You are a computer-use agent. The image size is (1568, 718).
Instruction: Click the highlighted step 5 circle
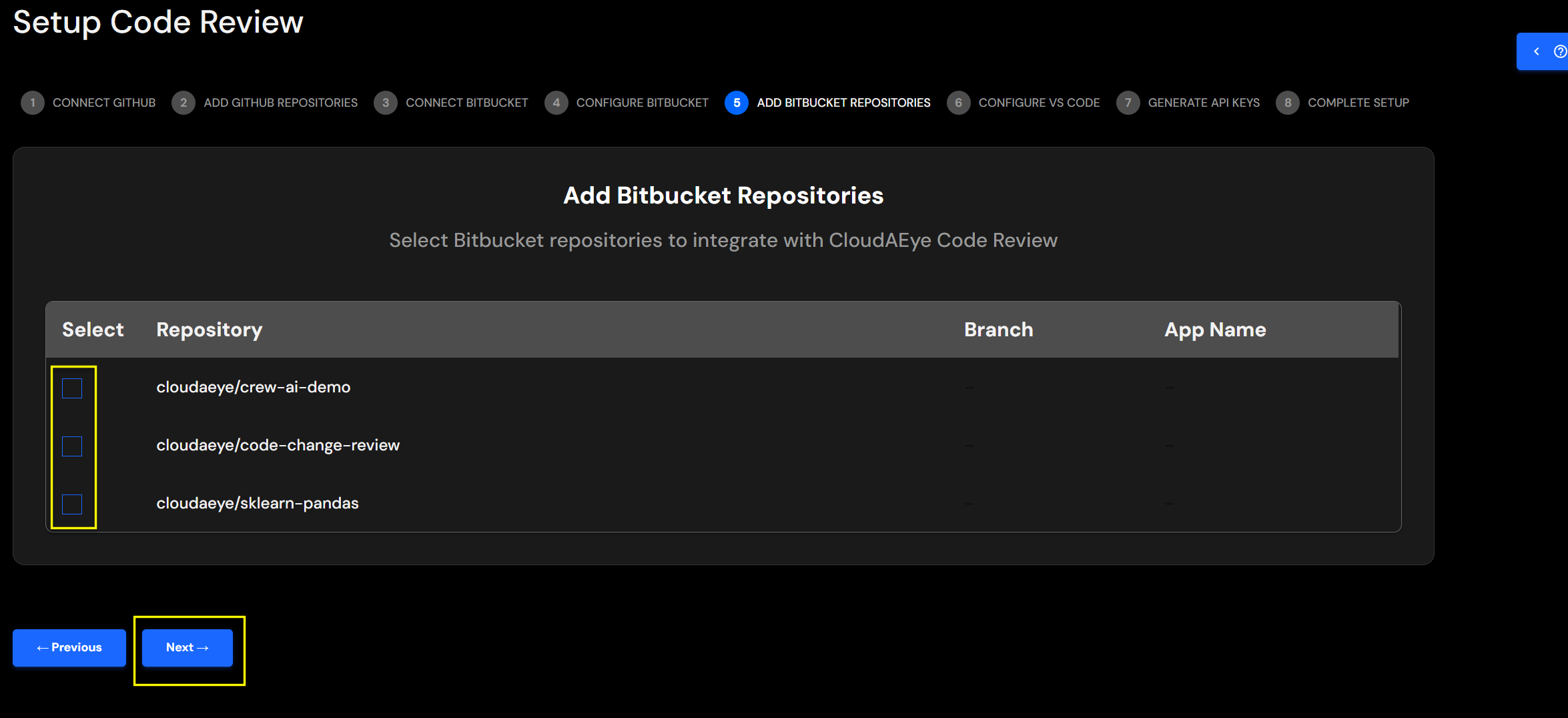tap(736, 102)
